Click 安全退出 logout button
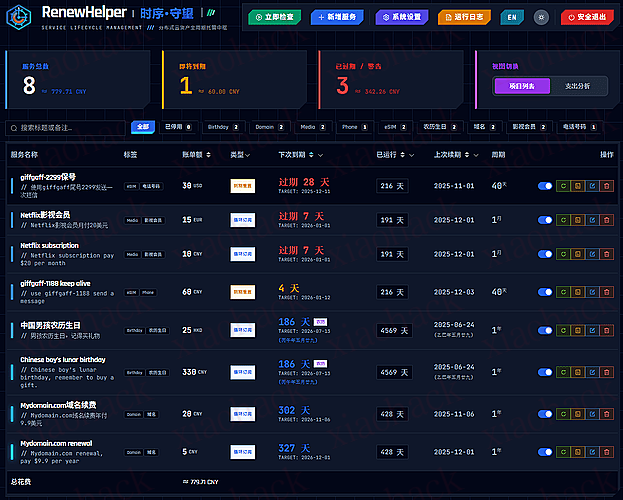This screenshot has height=500, width=623. (587, 17)
